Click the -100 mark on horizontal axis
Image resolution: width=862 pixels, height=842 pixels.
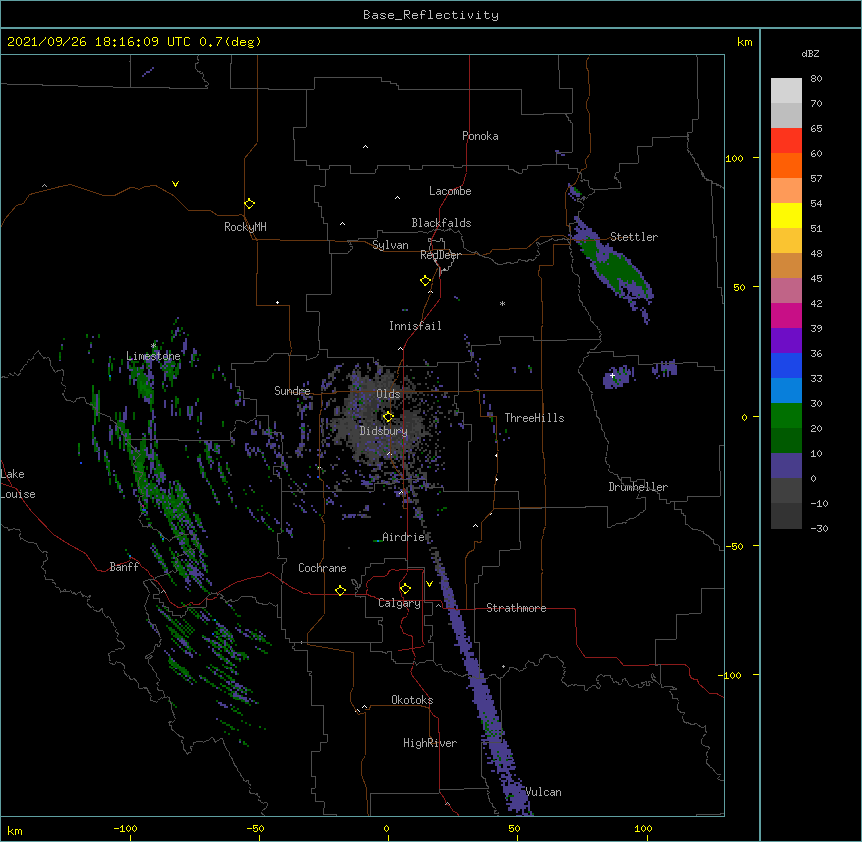[x=125, y=828]
